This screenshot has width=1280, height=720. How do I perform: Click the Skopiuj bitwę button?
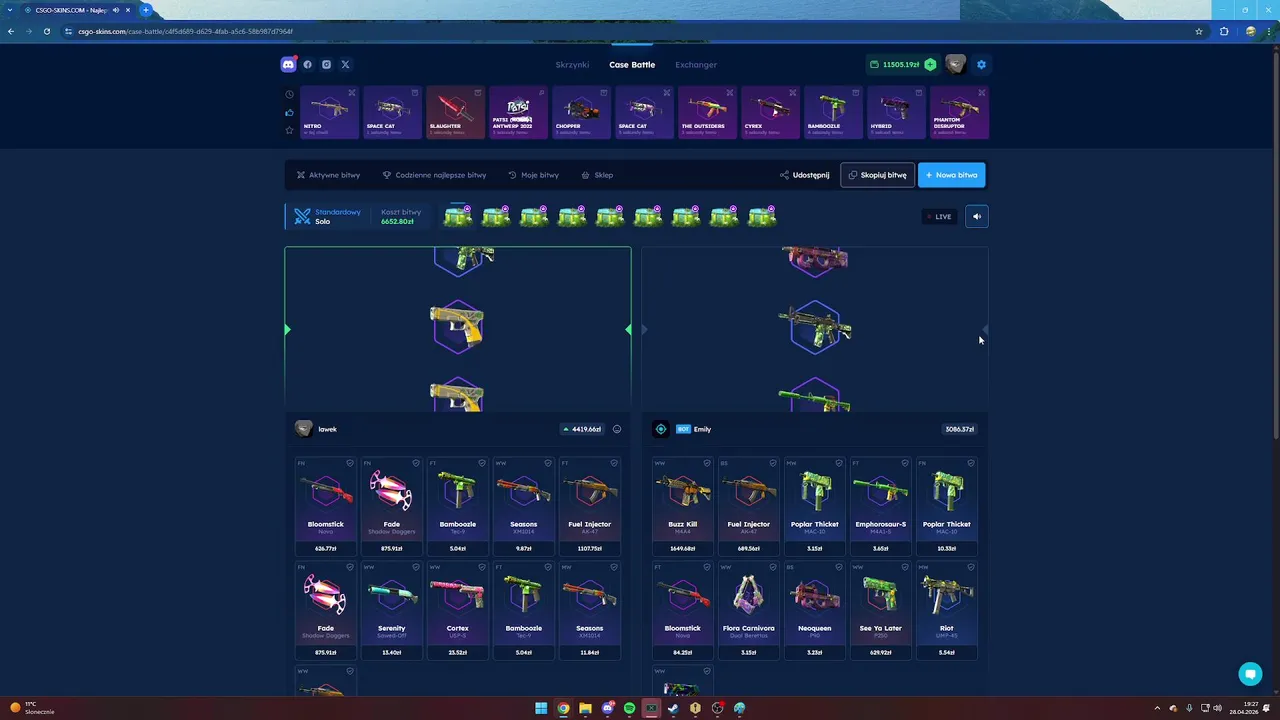pyautogui.click(x=877, y=175)
